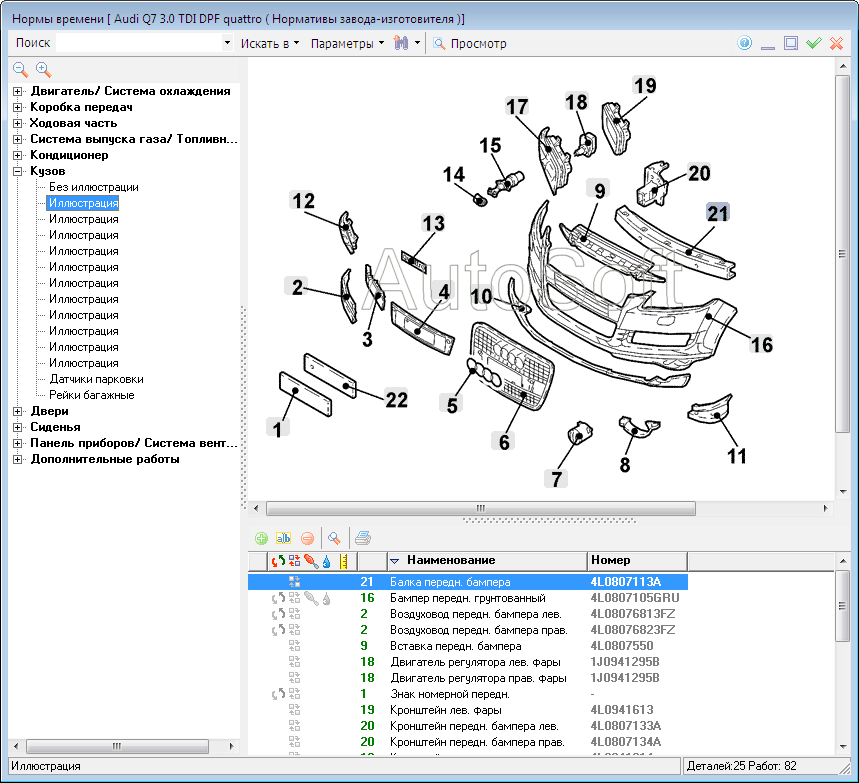Select the Рейки багажные tree item
The image size is (859, 783).
(x=91, y=395)
